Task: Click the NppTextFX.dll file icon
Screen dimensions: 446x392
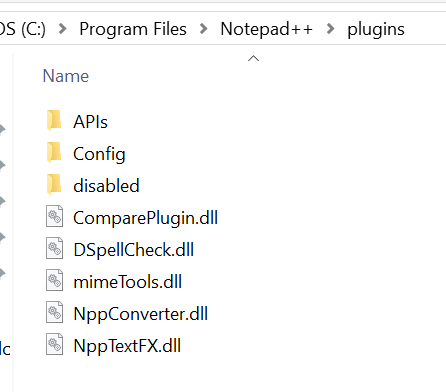Action: (x=54, y=344)
